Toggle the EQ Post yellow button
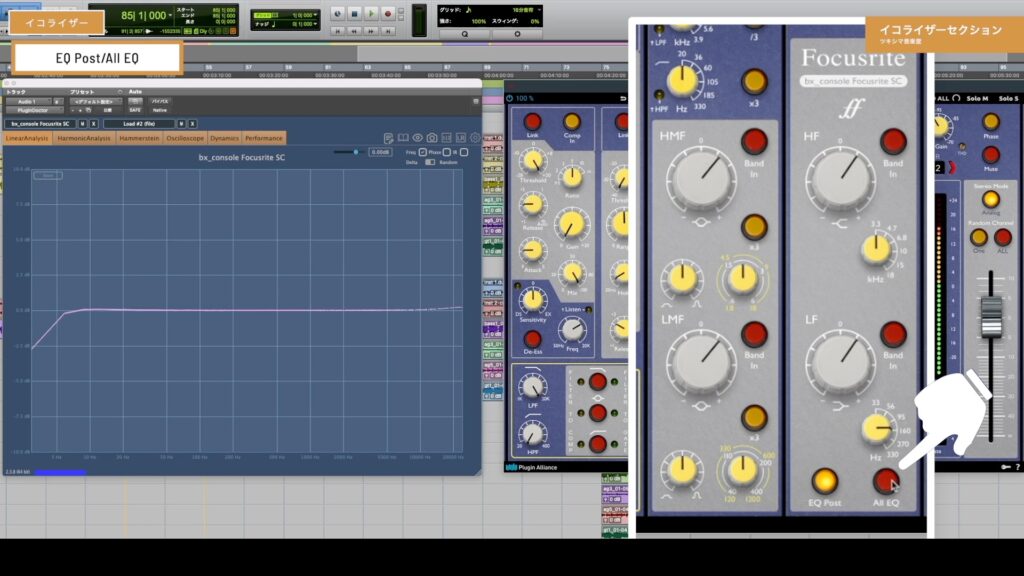This screenshot has width=1024, height=576. [x=824, y=481]
